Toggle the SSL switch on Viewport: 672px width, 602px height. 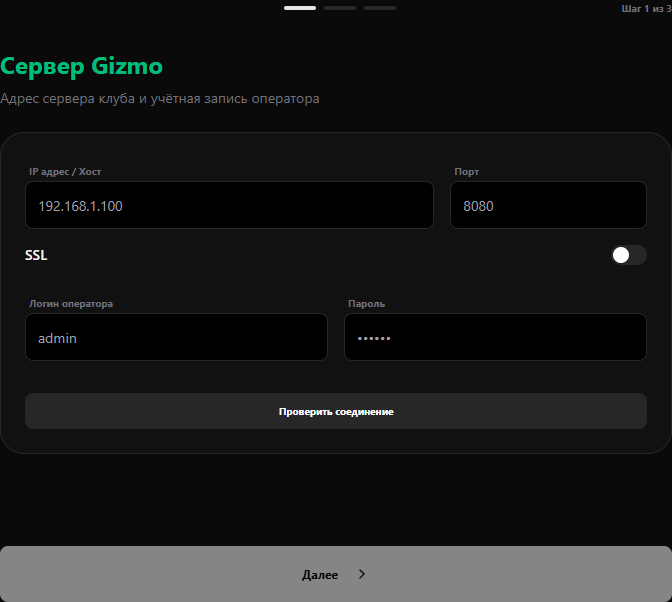coord(628,255)
